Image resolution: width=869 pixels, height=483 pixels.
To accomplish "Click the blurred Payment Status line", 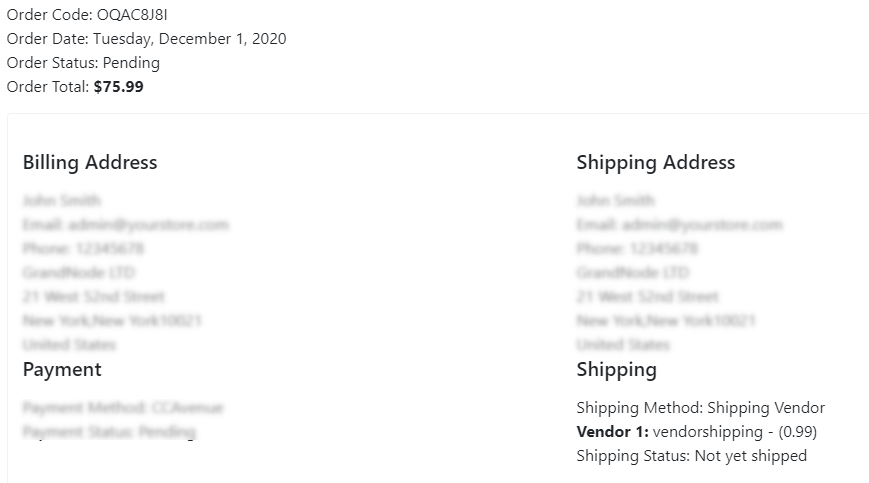I will 109,432.
